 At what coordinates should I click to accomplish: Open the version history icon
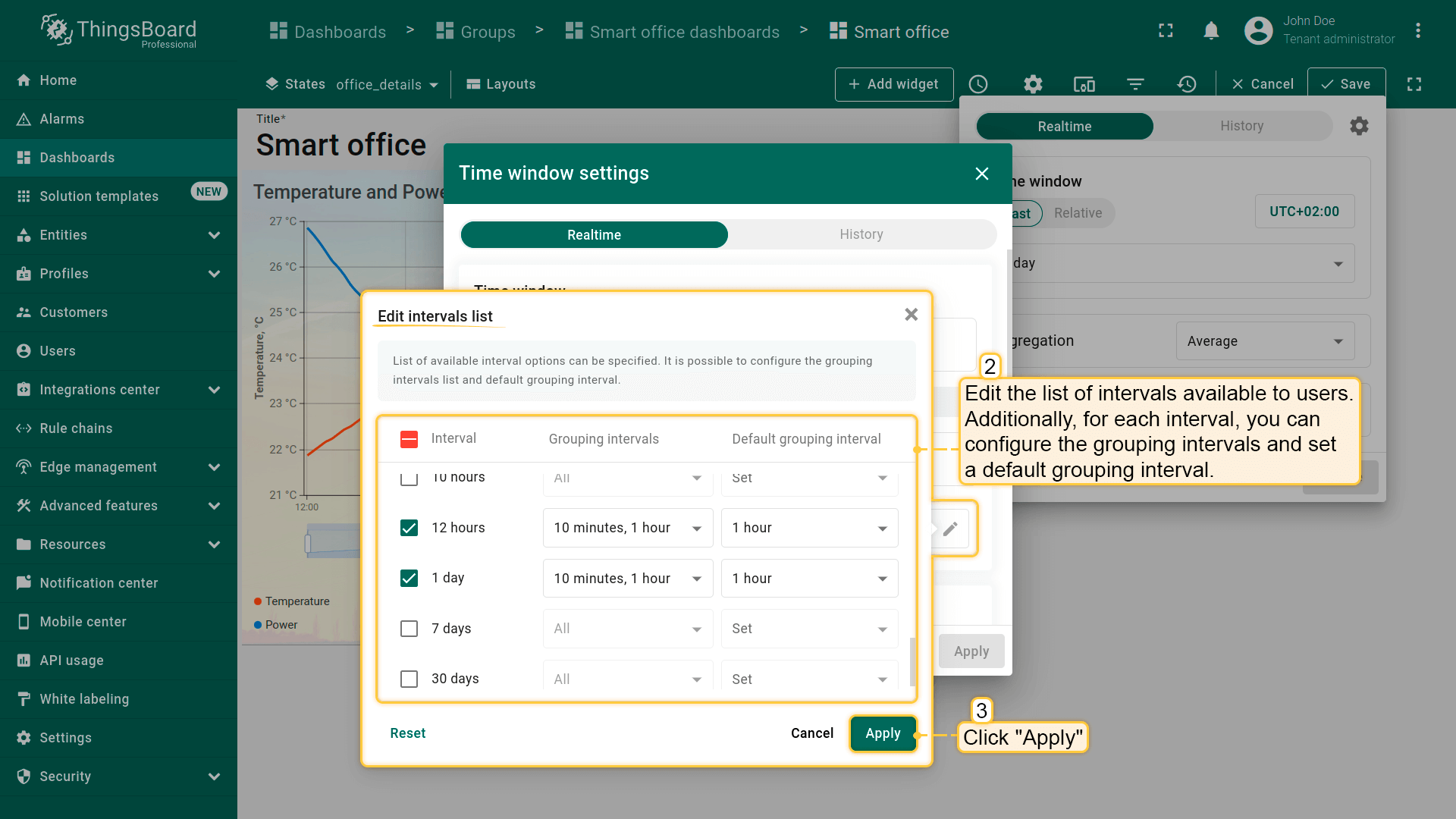1187,84
